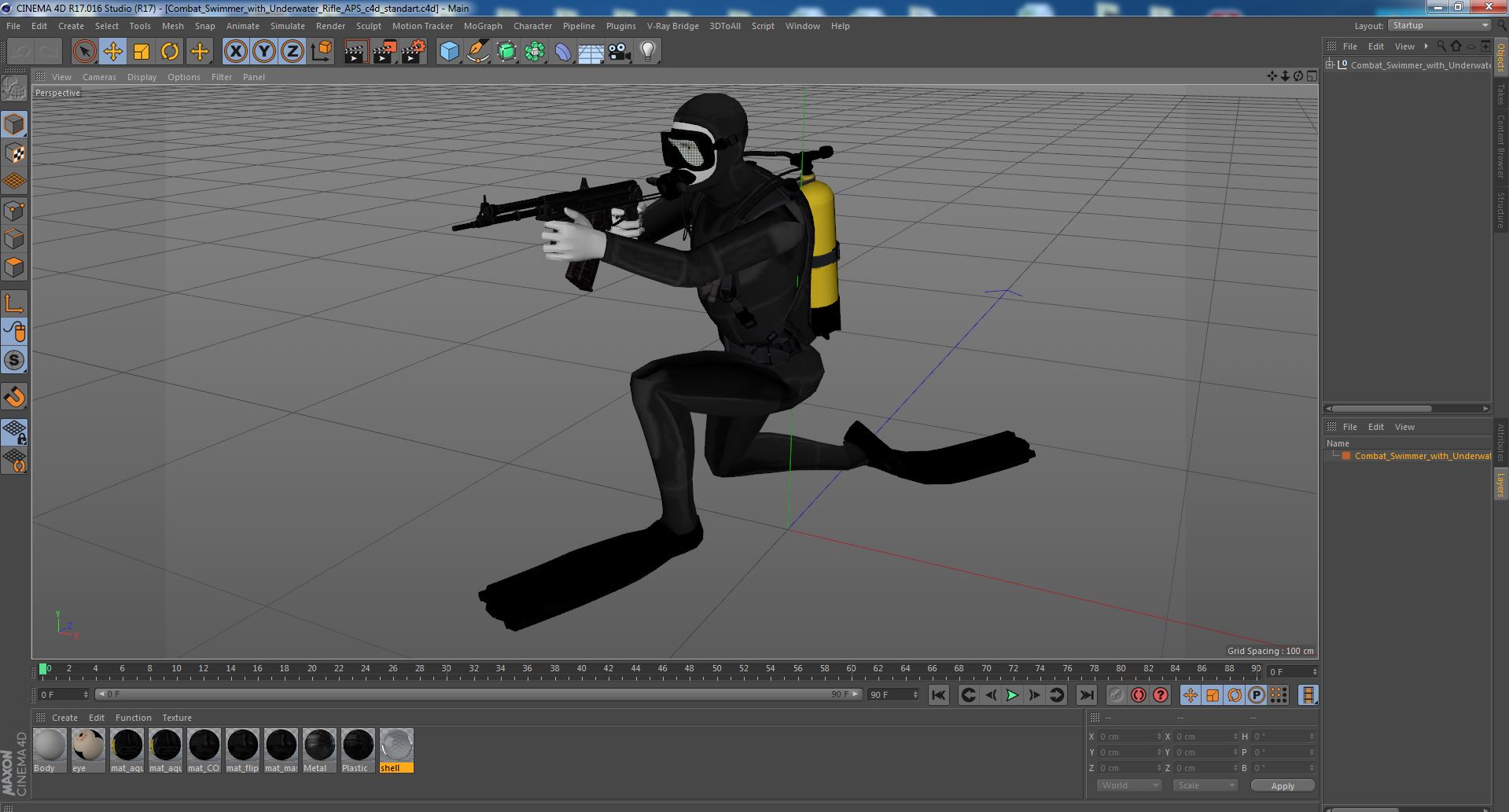Open the spline Pen tool
Screen dimensions: 1509x812
(477, 52)
